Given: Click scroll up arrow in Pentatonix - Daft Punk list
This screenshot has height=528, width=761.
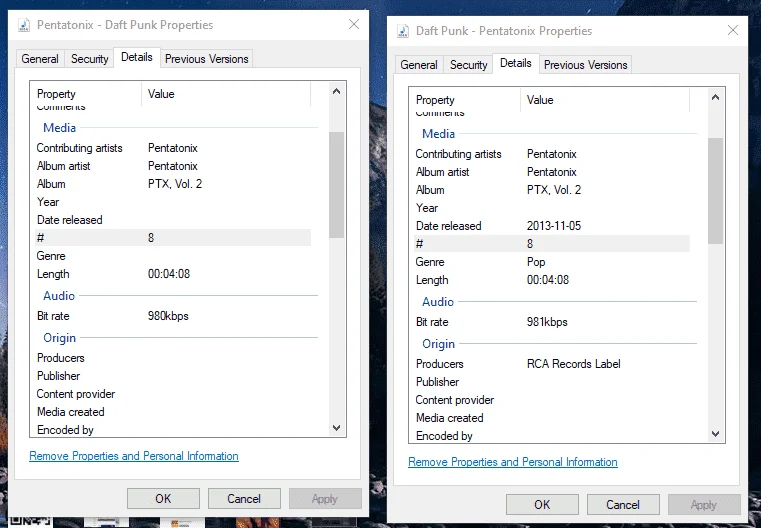Looking at the screenshot, I should click(x=336, y=91).
